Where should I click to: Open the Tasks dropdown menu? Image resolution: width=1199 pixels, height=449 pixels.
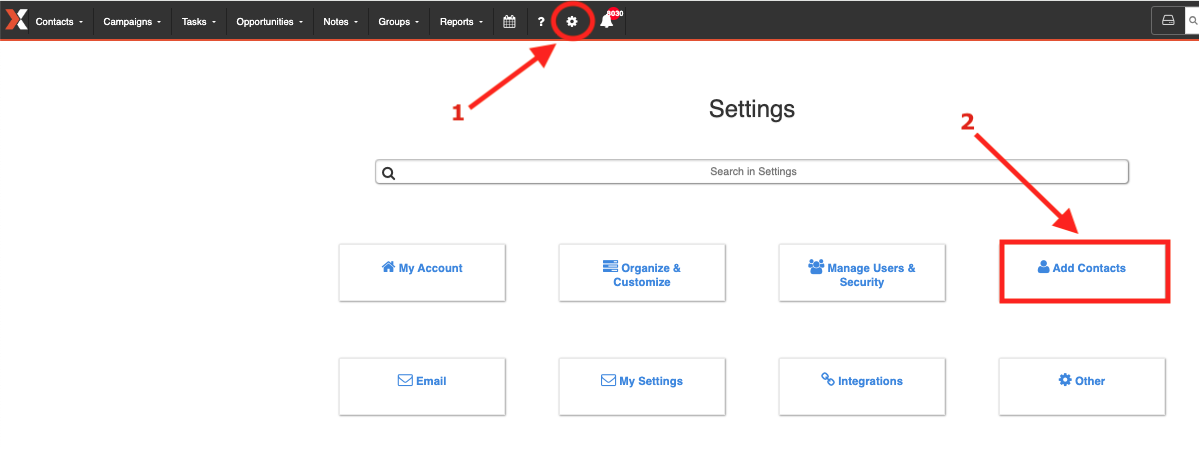[x=199, y=21]
